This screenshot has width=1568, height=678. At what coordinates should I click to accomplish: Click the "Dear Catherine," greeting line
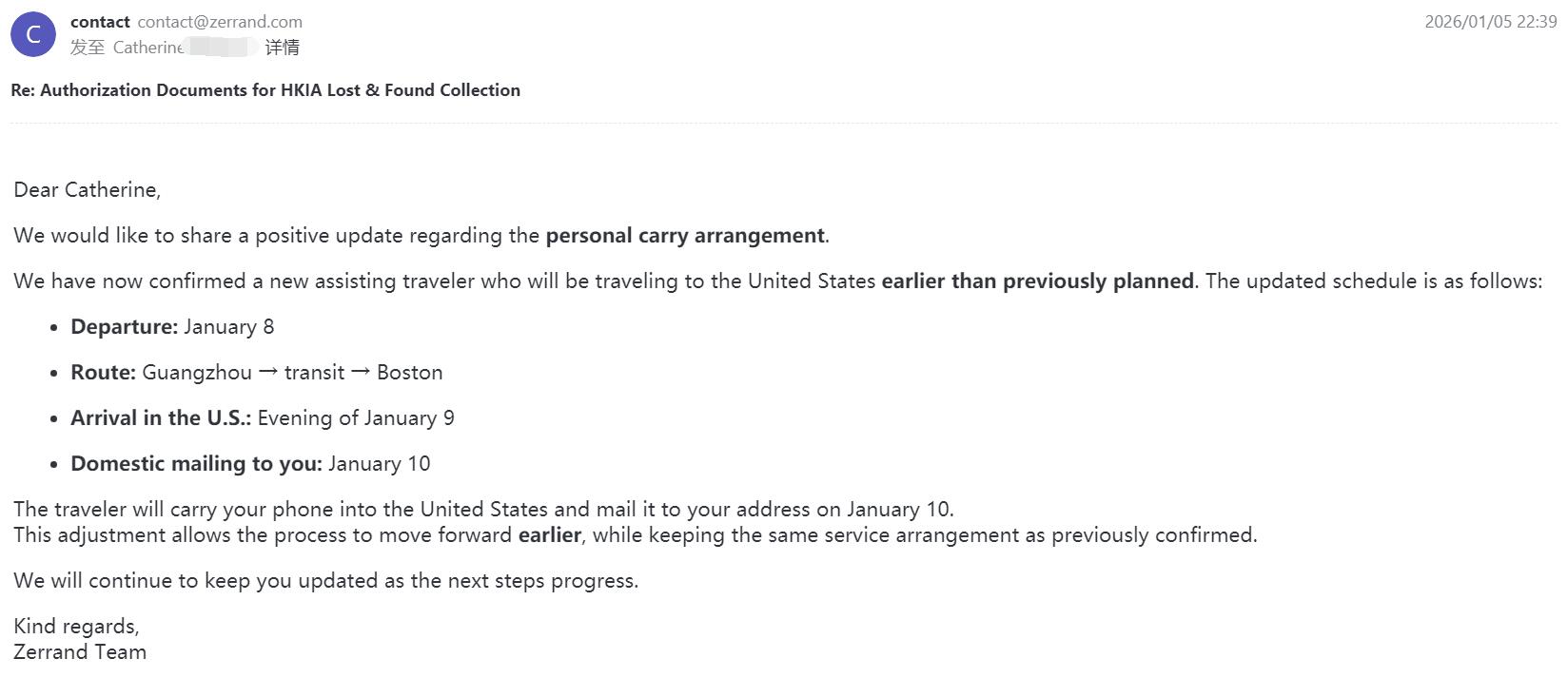pyautogui.click(x=88, y=190)
